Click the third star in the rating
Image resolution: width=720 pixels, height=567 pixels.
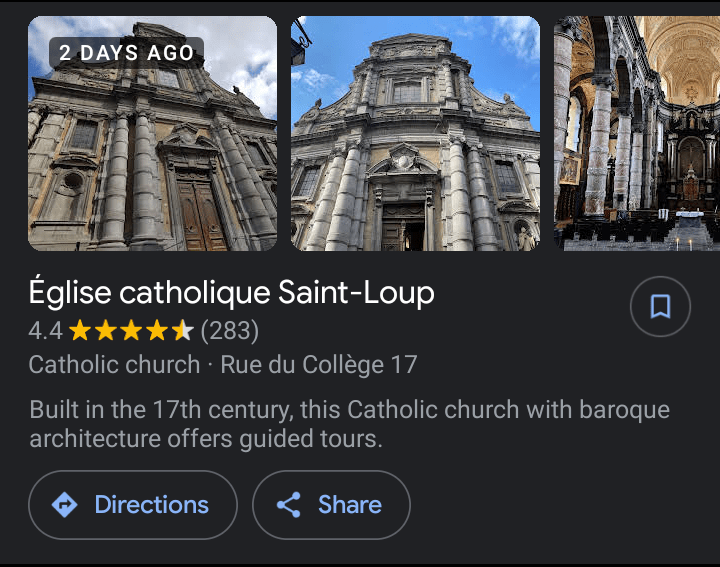click(x=132, y=330)
